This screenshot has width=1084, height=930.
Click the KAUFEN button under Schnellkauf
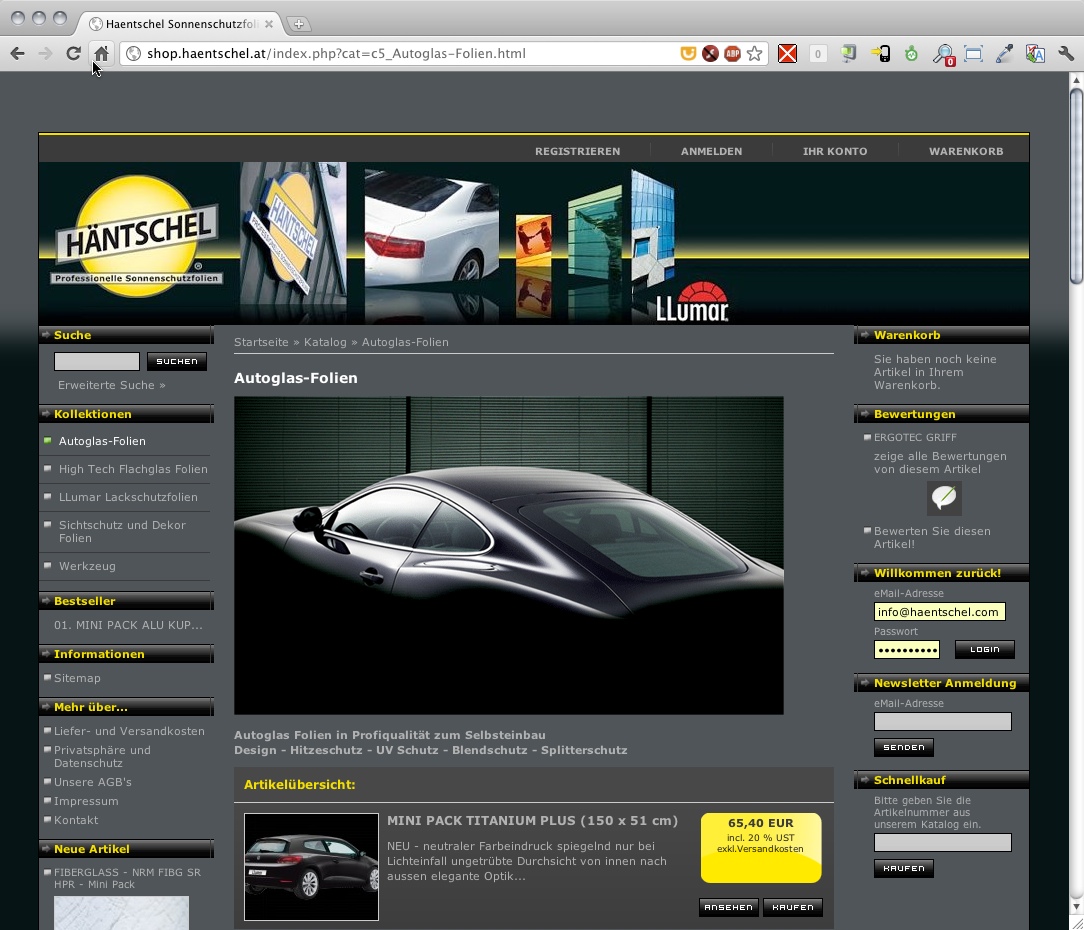click(x=904, y=868)
